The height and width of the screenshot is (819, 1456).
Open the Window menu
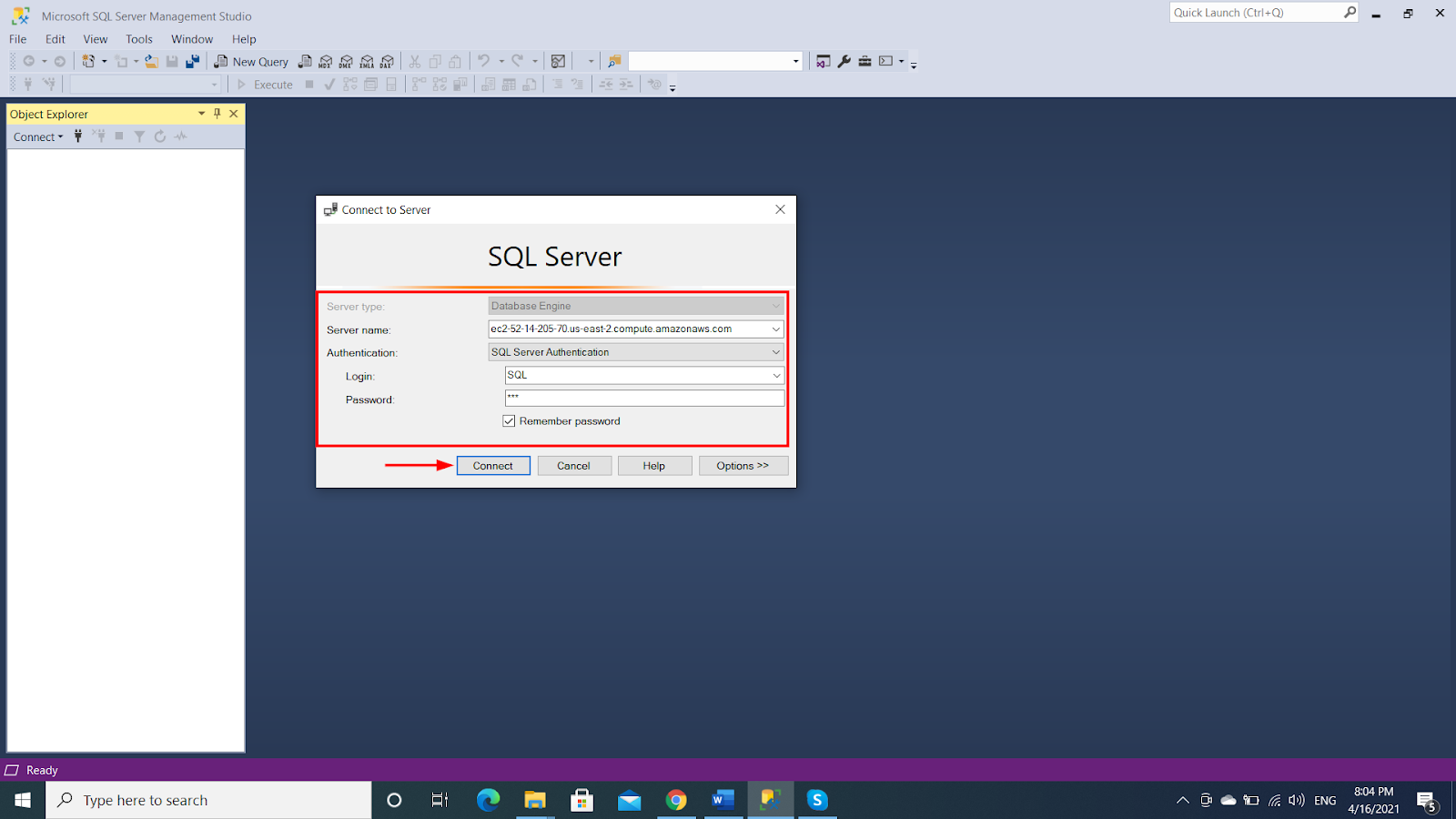192,39
